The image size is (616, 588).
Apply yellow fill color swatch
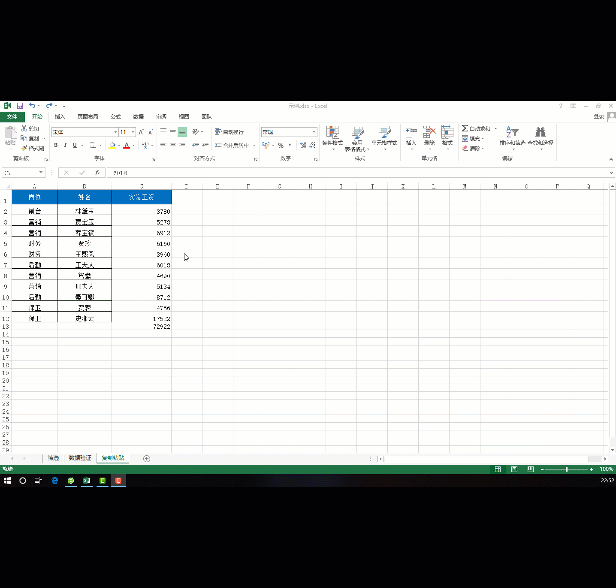coord(112,146)
